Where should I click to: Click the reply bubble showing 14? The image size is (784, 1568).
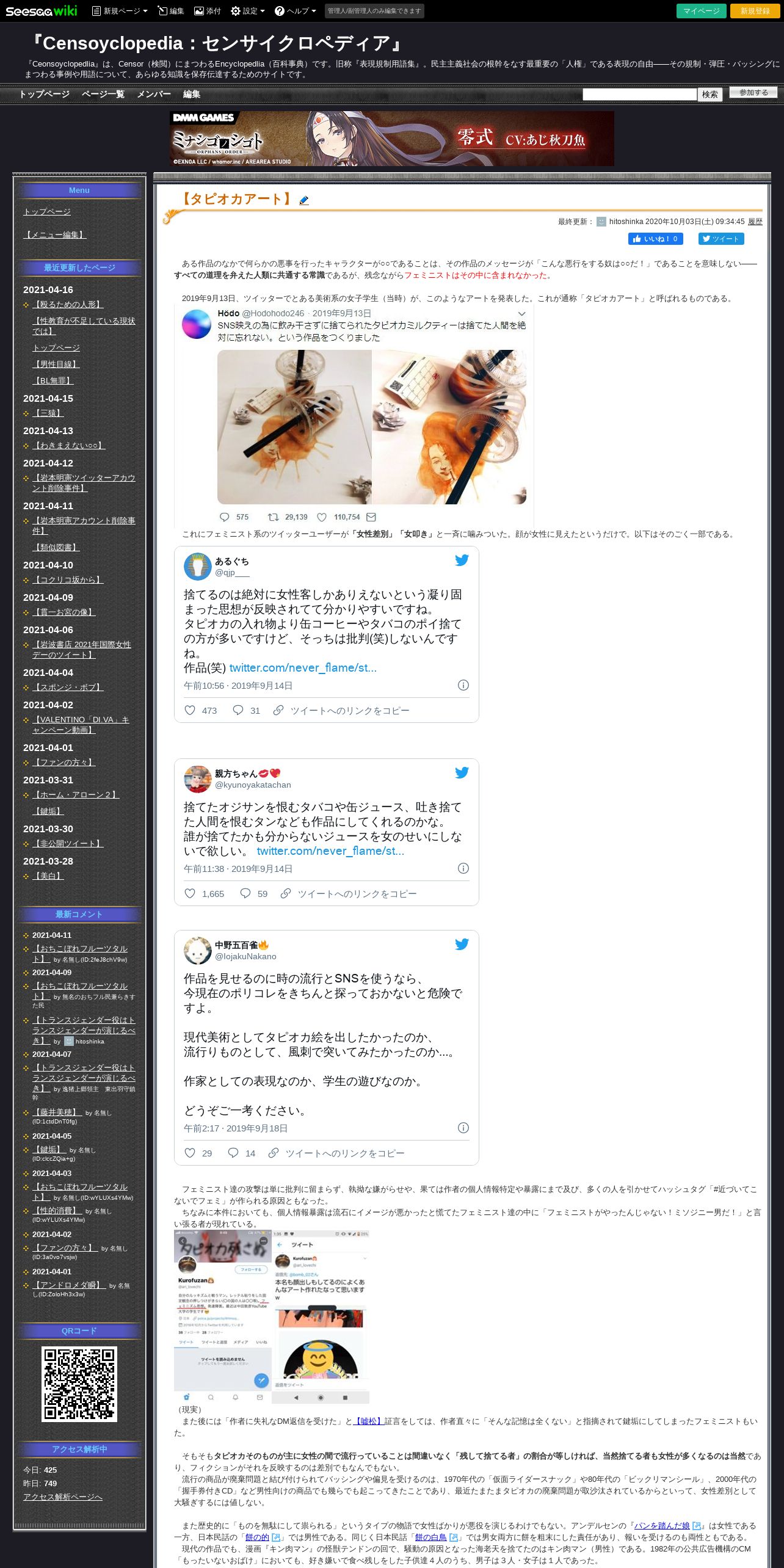233,1153
